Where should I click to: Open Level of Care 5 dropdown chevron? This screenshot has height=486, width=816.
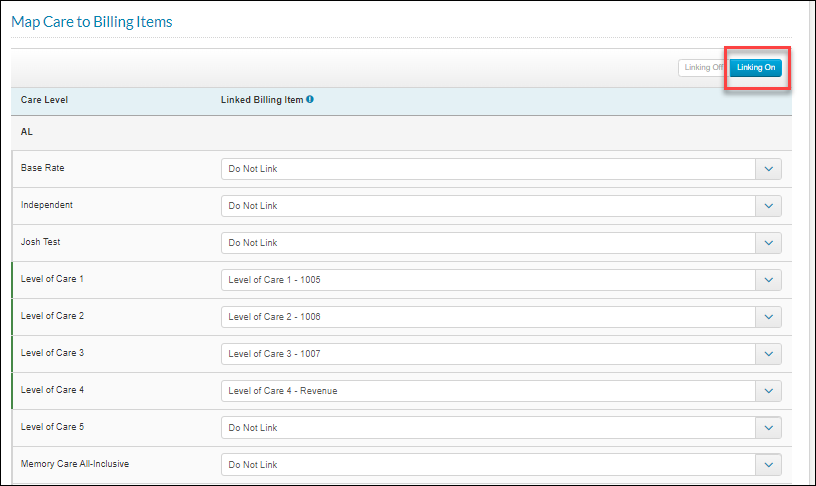(769, 428)
